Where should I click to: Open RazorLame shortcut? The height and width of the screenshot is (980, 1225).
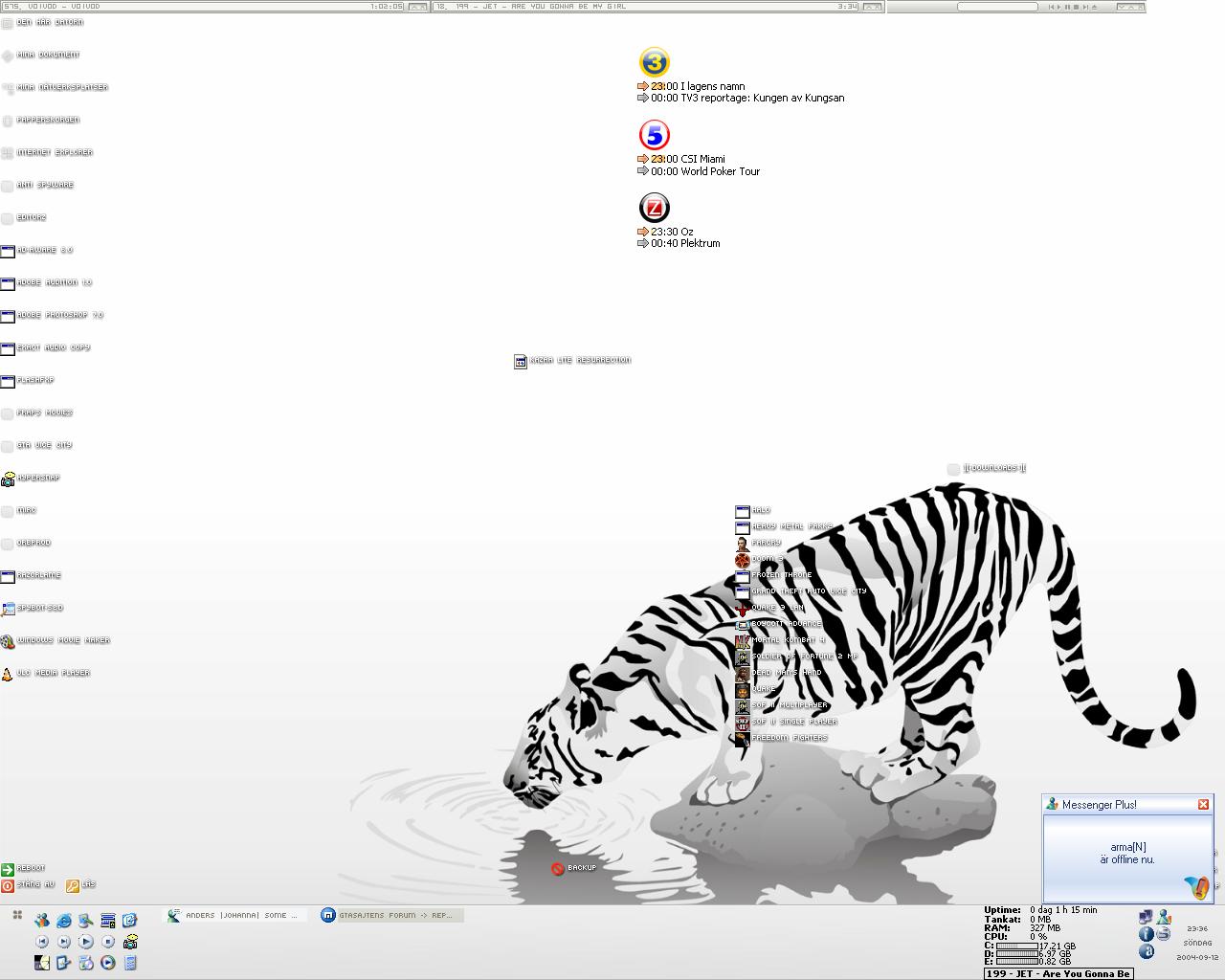32,575
